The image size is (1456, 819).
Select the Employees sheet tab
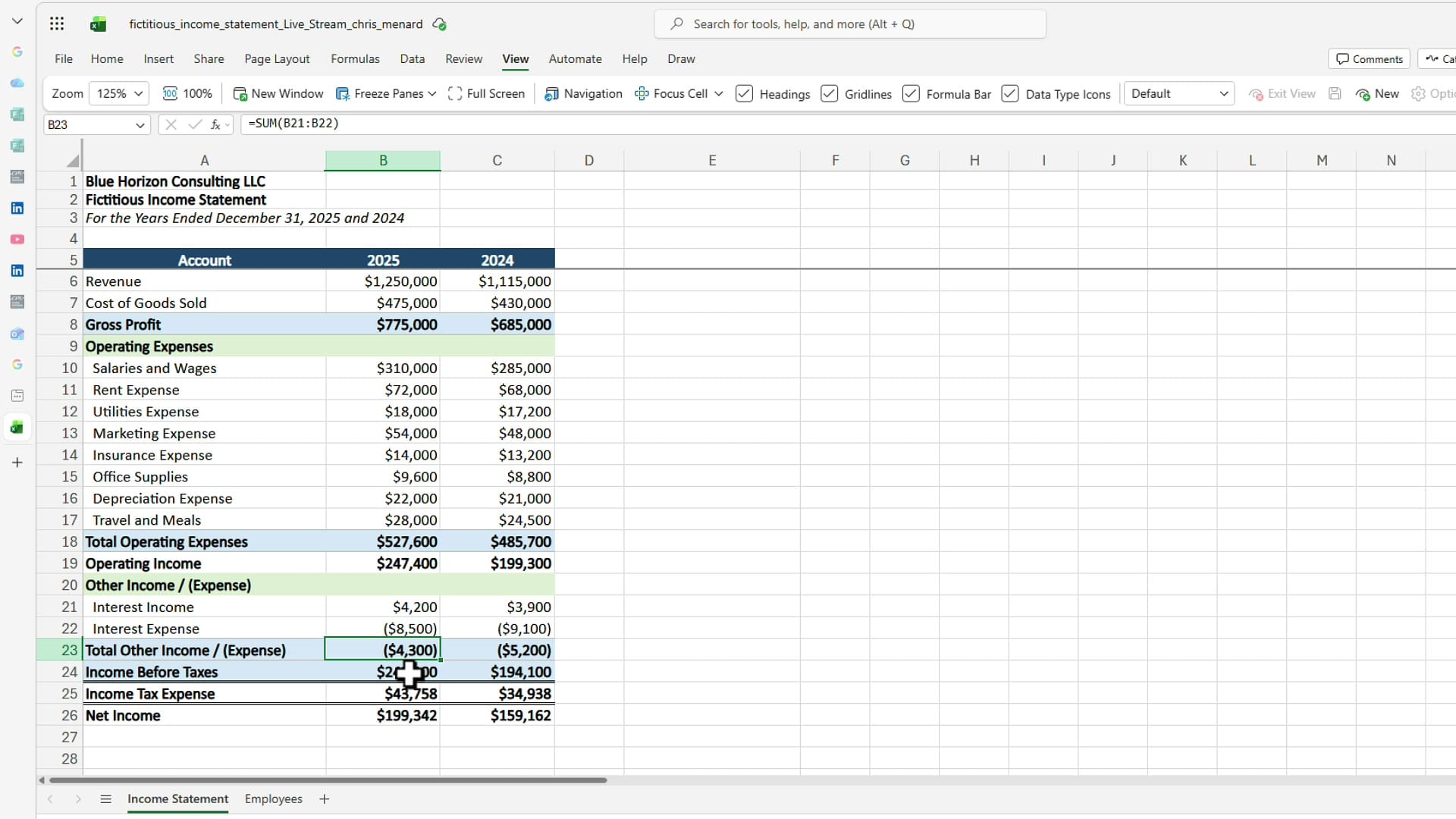[x=273, y=799]
